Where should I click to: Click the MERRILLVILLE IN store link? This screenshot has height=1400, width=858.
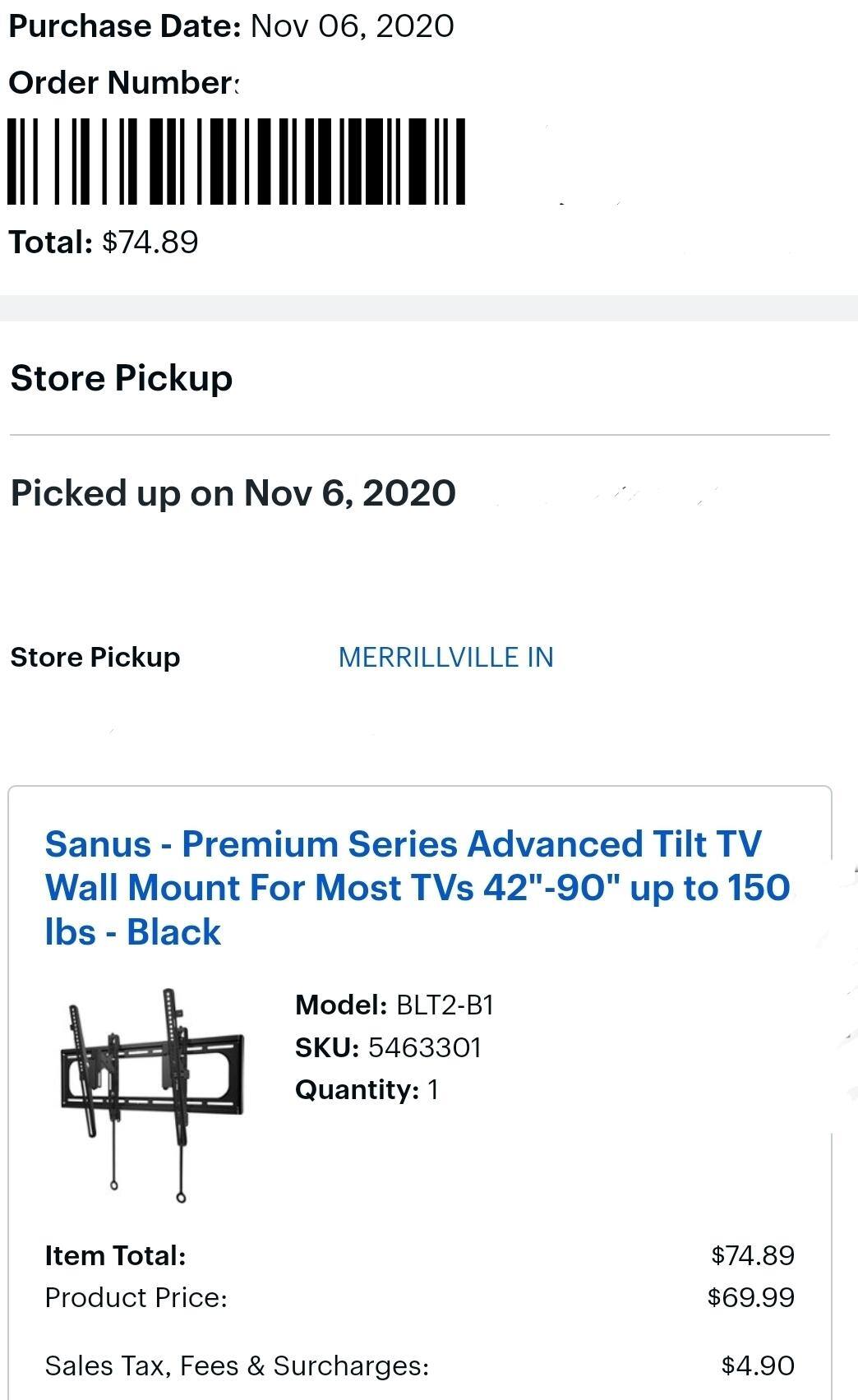(445, 658)
